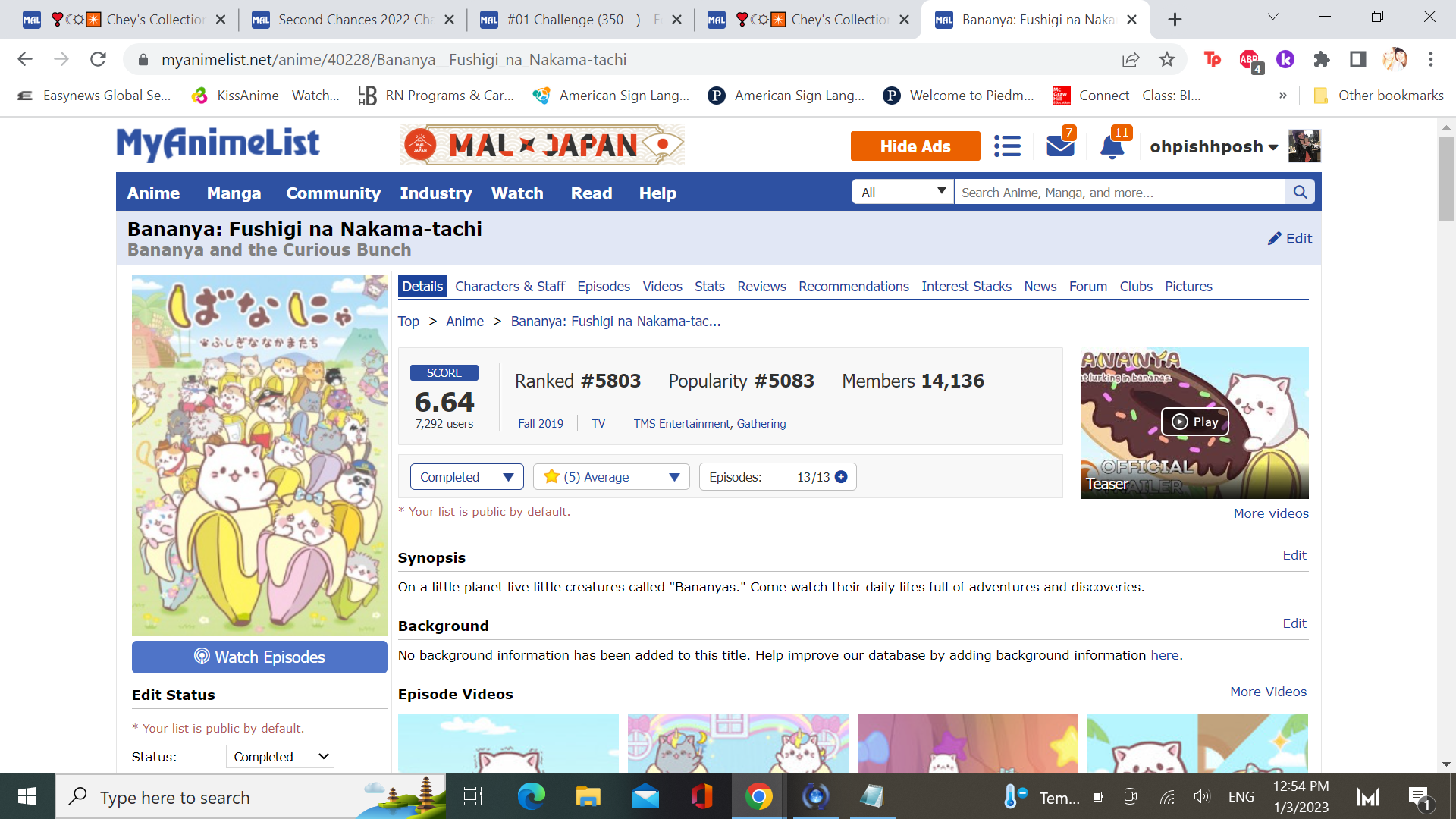Screen dimensions: 1456x819
Task: Open the tab search dropdown arrow
Action: (x=1273, y=17)
